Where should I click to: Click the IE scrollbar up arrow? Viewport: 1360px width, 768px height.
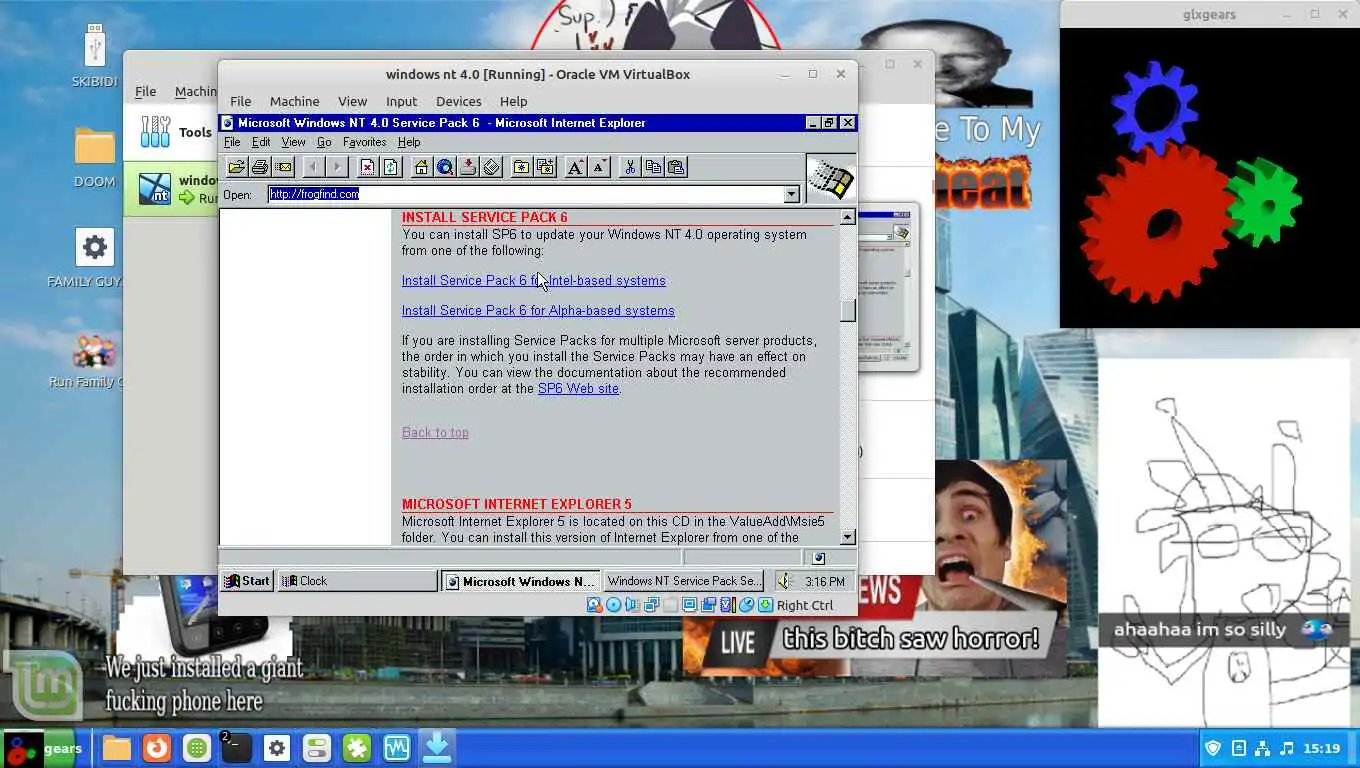pos(847,218)
